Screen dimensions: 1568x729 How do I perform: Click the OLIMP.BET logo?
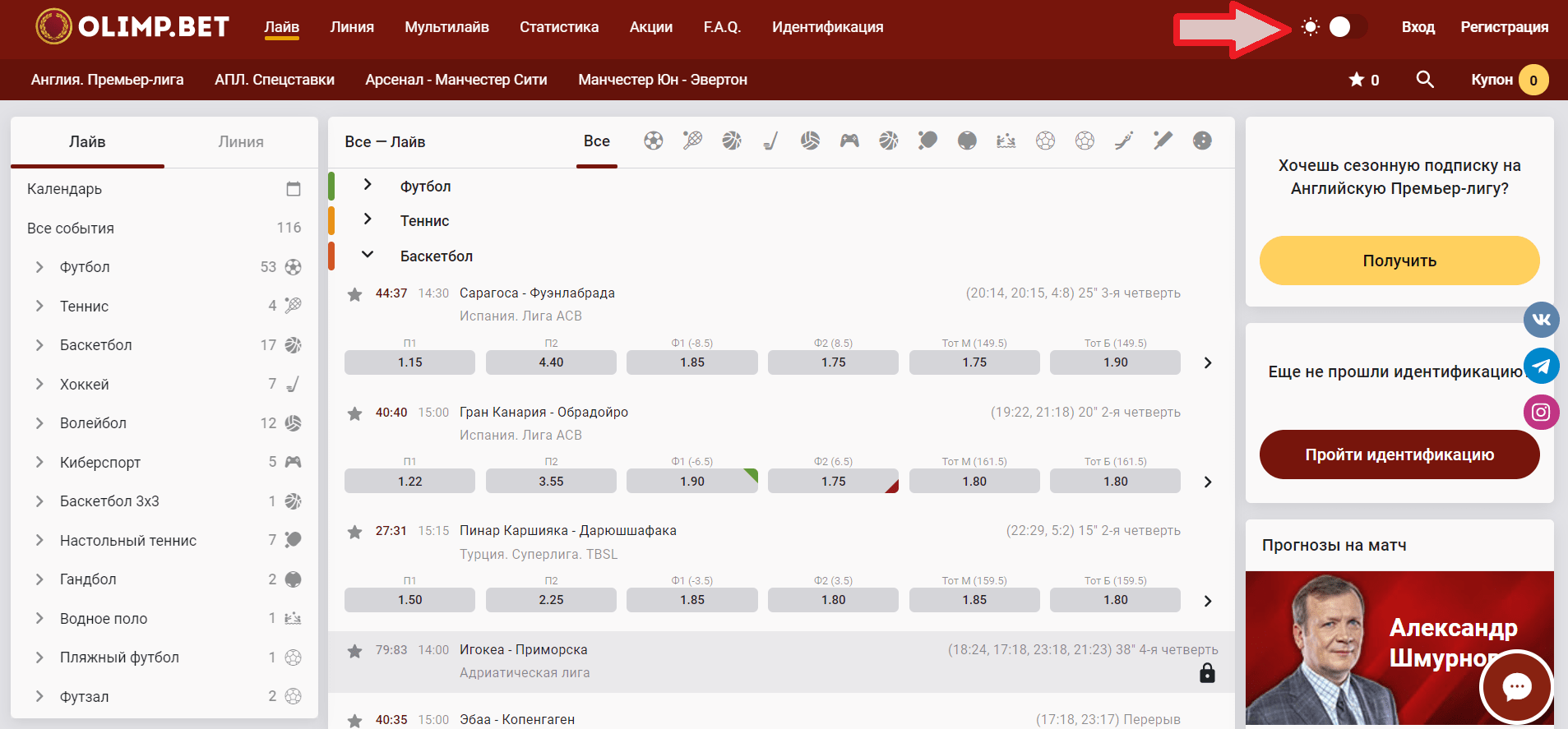click(132, 26)
